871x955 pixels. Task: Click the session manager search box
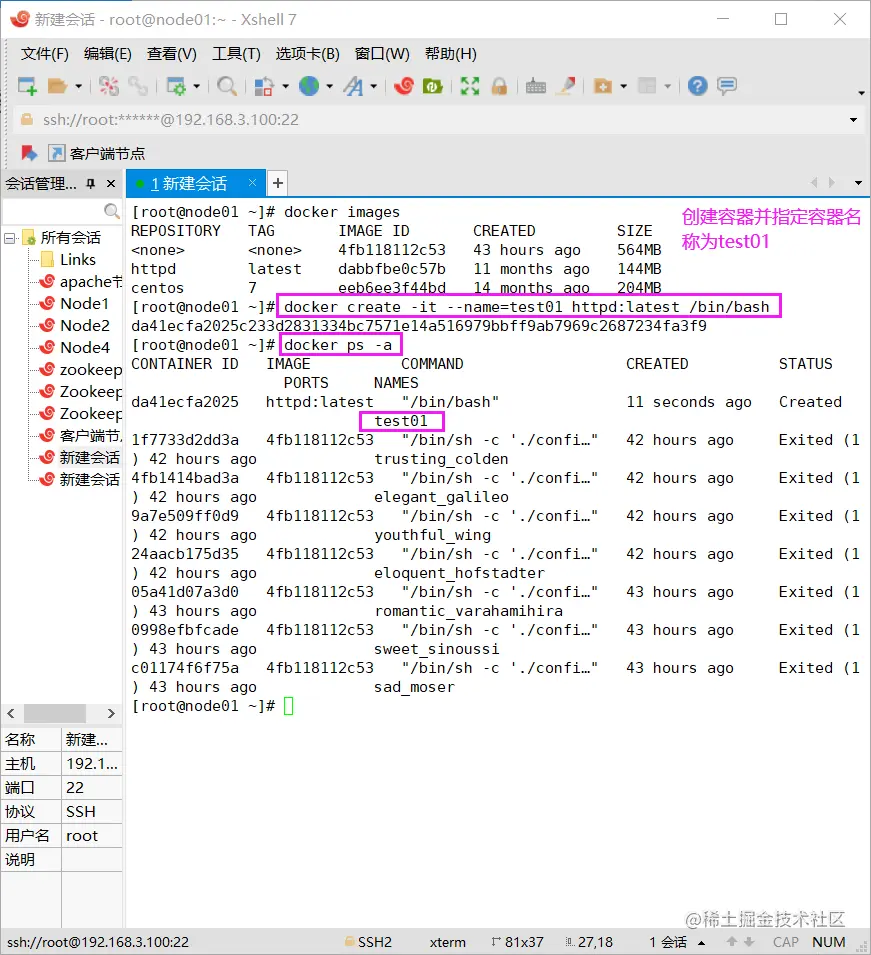61,211
